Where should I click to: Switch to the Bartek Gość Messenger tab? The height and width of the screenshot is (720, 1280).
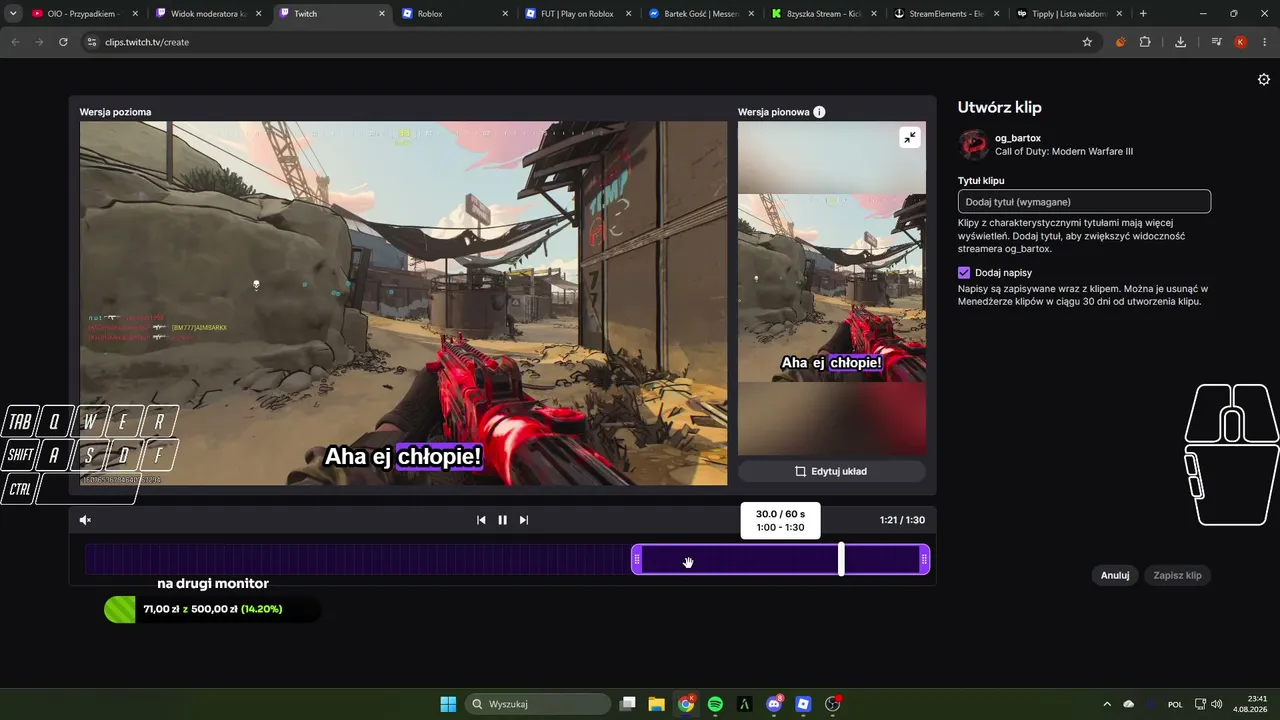[703, 14]
